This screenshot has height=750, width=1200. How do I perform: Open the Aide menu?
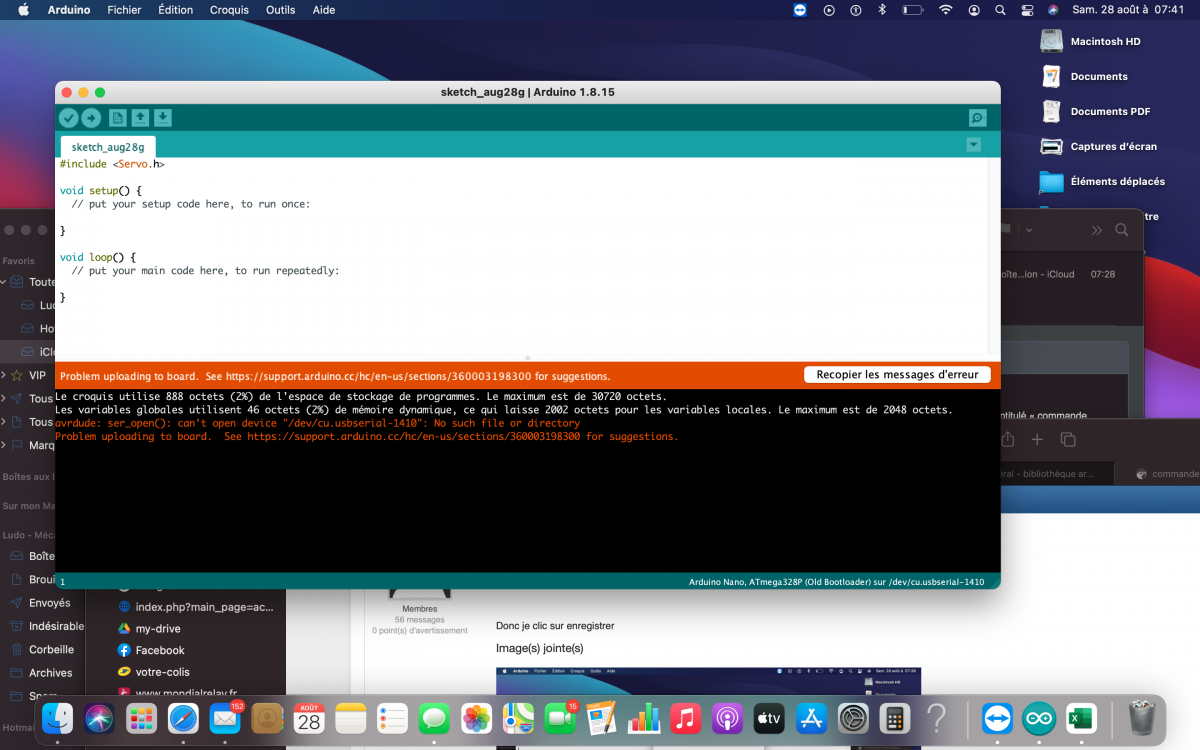tap(324, 10)
